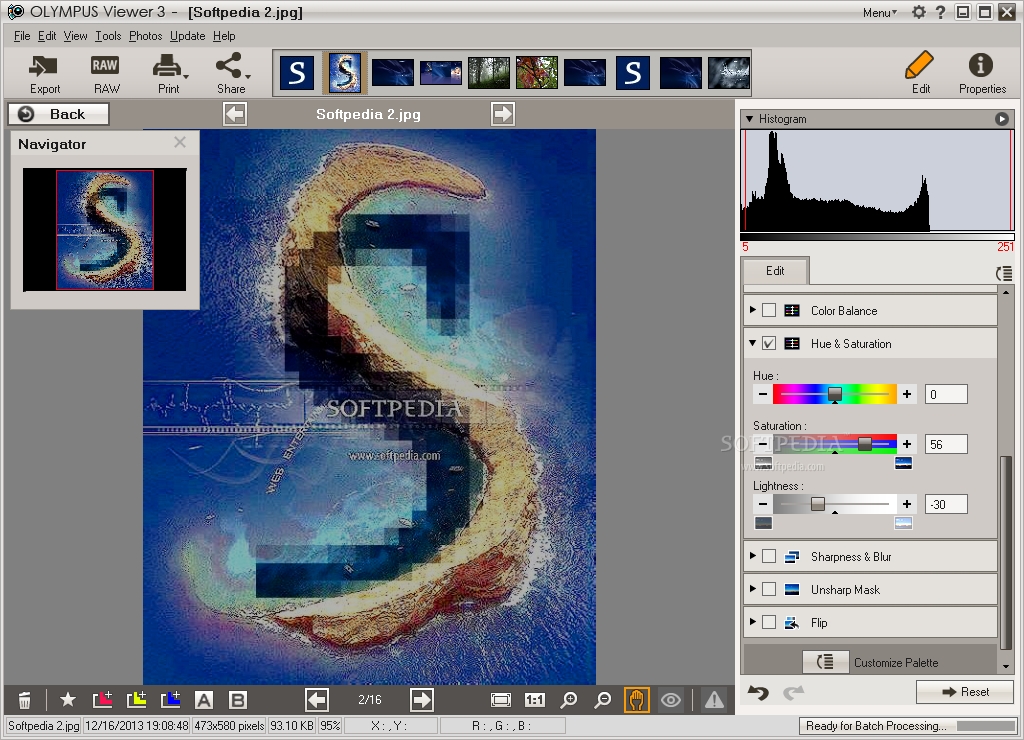The height and width of the screenshot is (740, 1024).
Task: Enable the Flip checkbox
Action: click(x=769, y=622)
